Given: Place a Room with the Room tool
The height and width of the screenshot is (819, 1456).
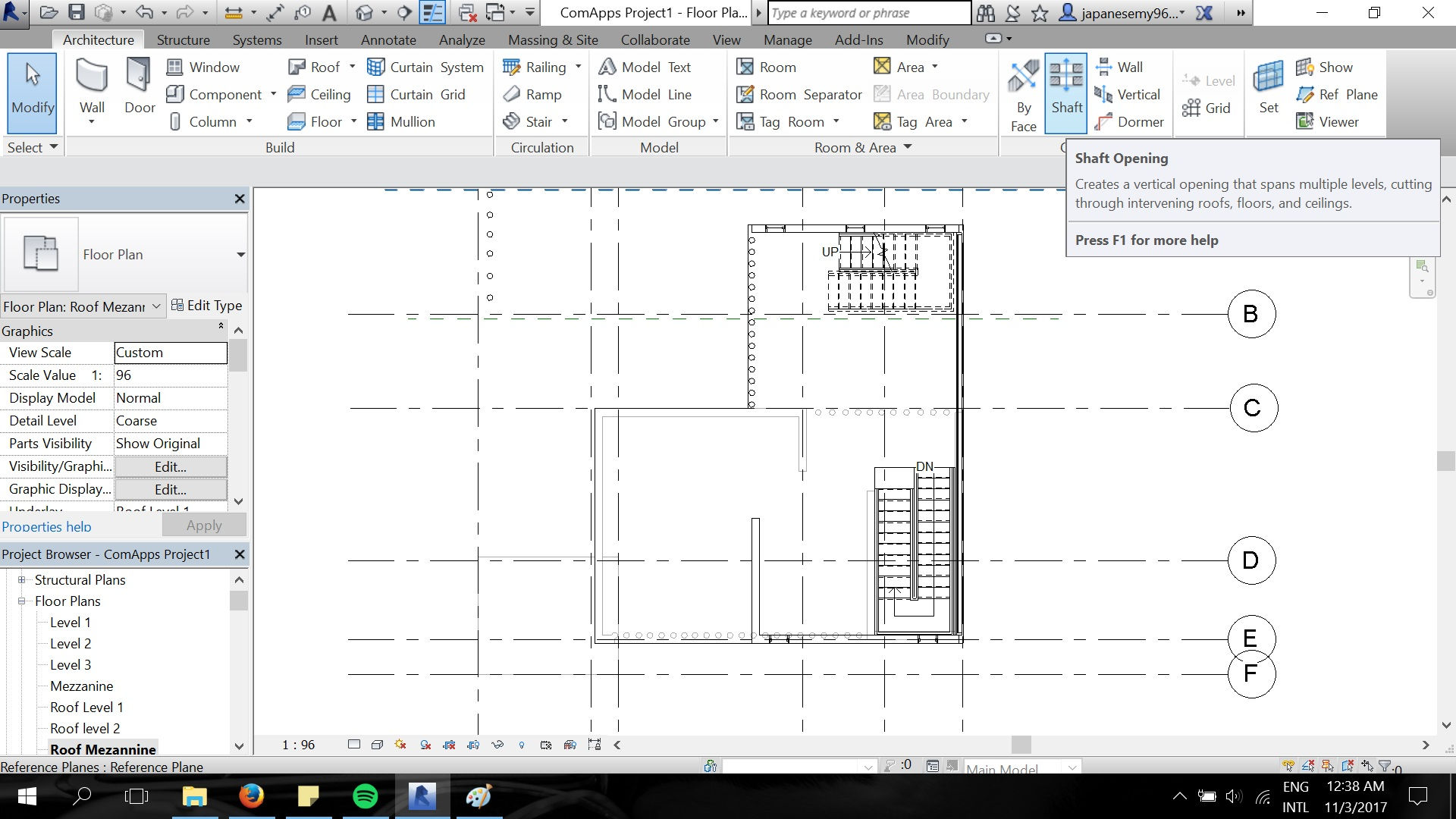Looking at the screenshot, I should [x=767, y=67].
